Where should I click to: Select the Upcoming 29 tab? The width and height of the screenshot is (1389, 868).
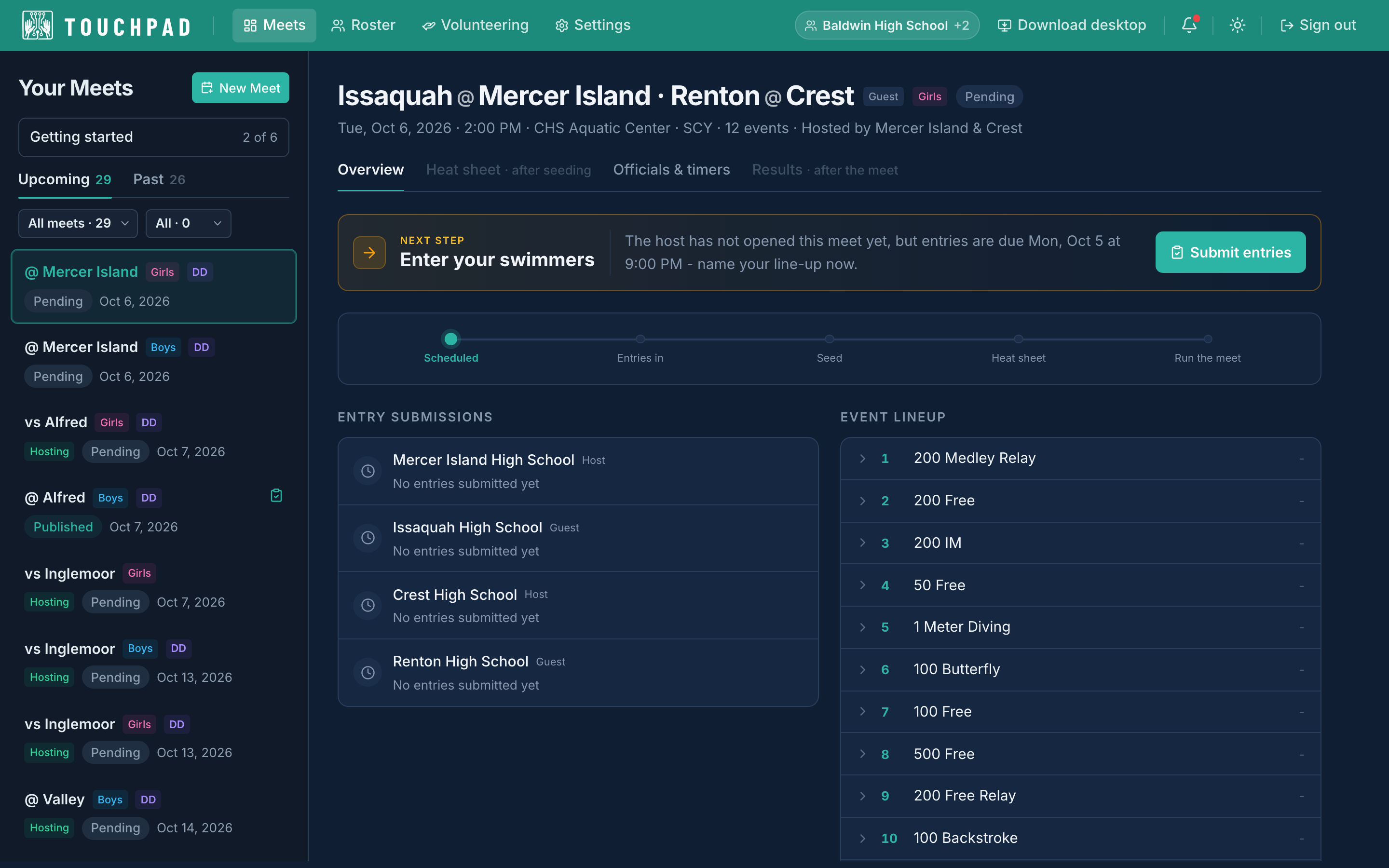[x=65, y=180]
